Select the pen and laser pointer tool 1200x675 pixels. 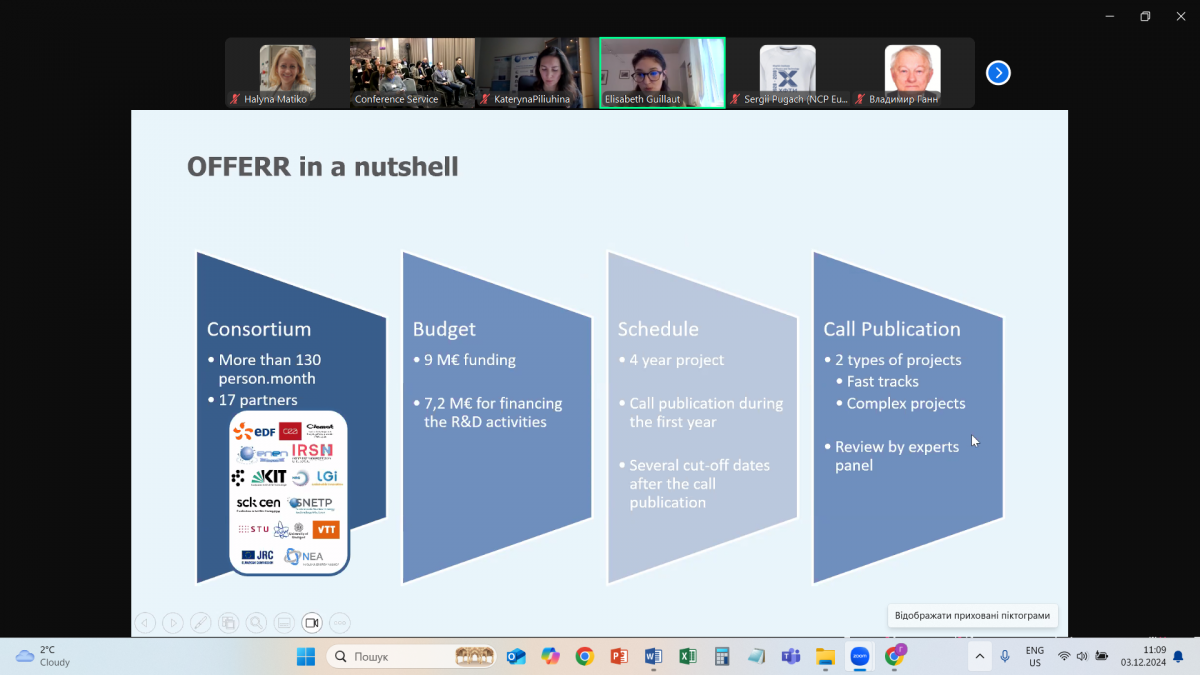[201, 622]
